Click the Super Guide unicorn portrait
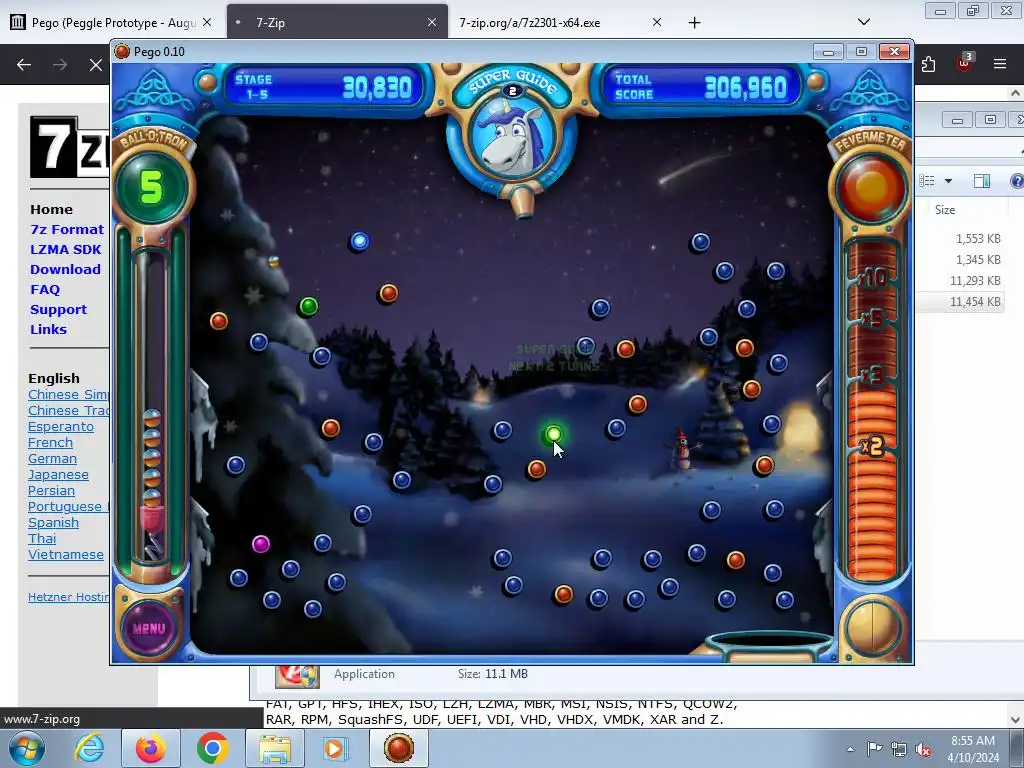This screenshot has width=1024, height=768. [512, 136]
